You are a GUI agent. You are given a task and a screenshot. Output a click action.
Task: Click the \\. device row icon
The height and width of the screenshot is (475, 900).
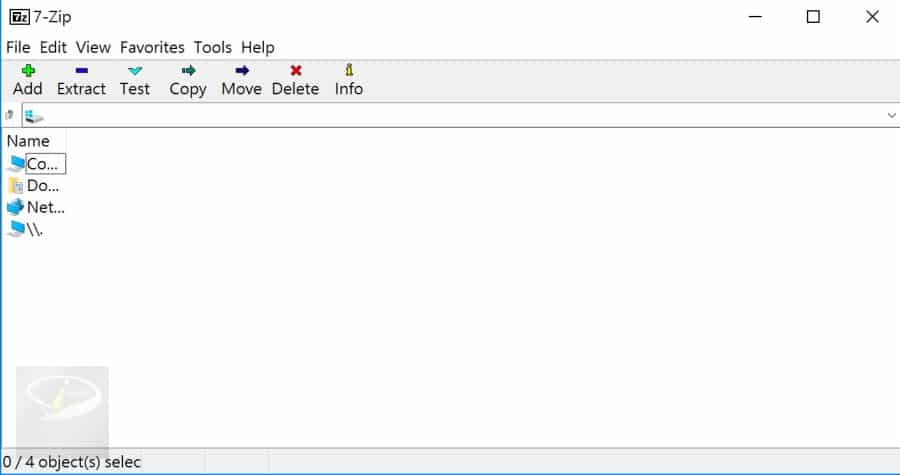(16, 229)
